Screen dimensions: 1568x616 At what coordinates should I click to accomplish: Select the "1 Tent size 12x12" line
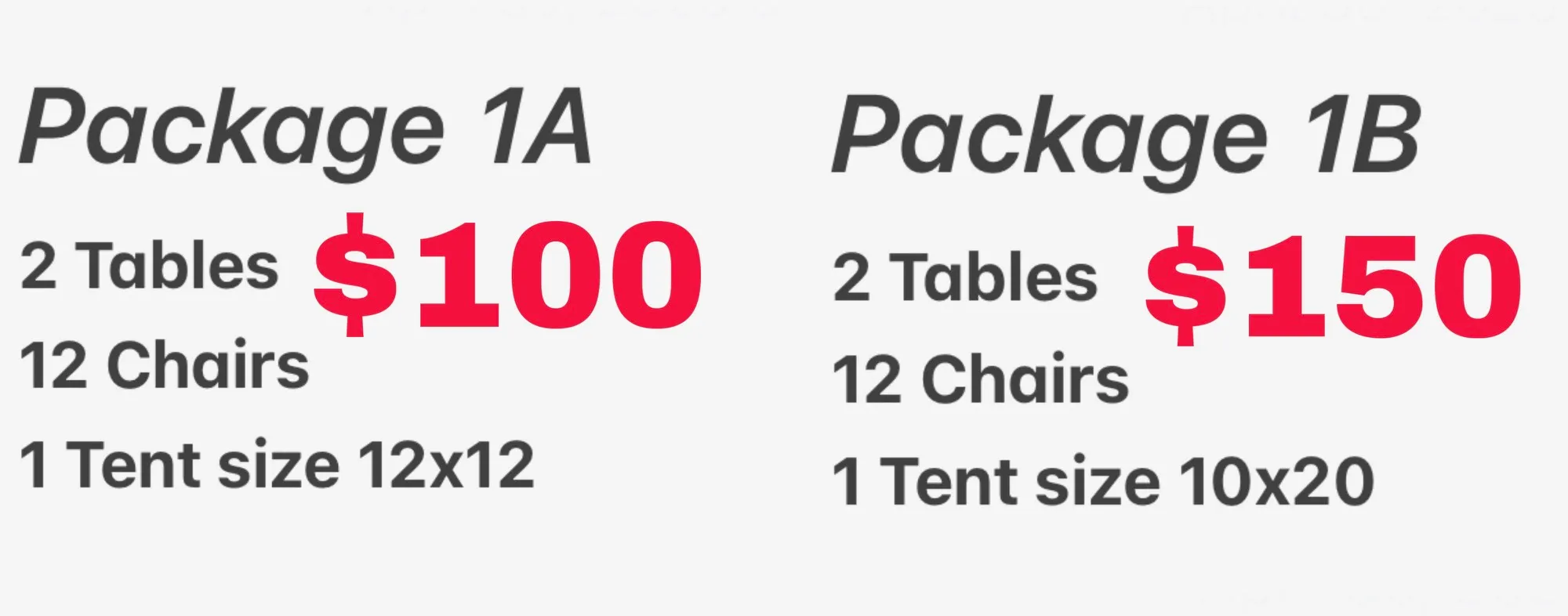point(277,466)
